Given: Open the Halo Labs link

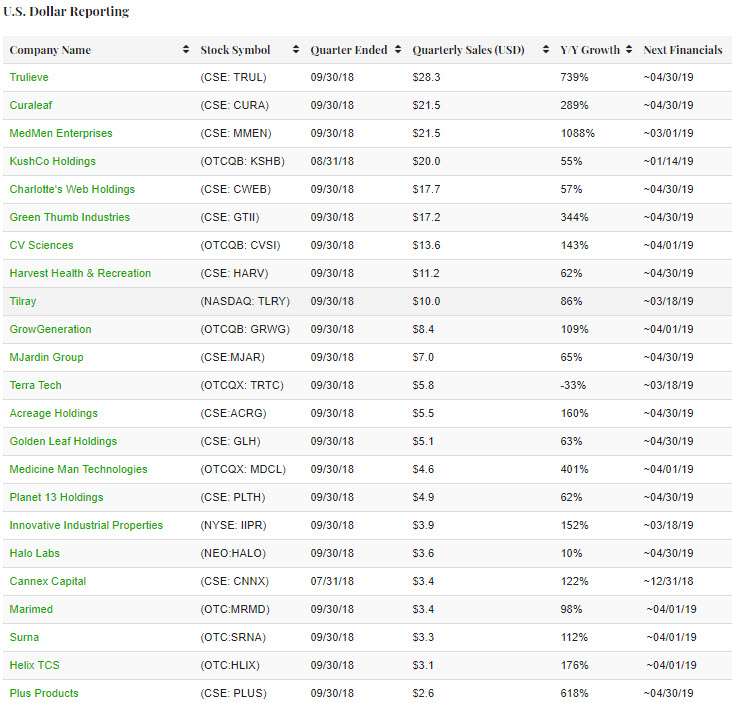Looking at the screenshot, I should point(35,553).
